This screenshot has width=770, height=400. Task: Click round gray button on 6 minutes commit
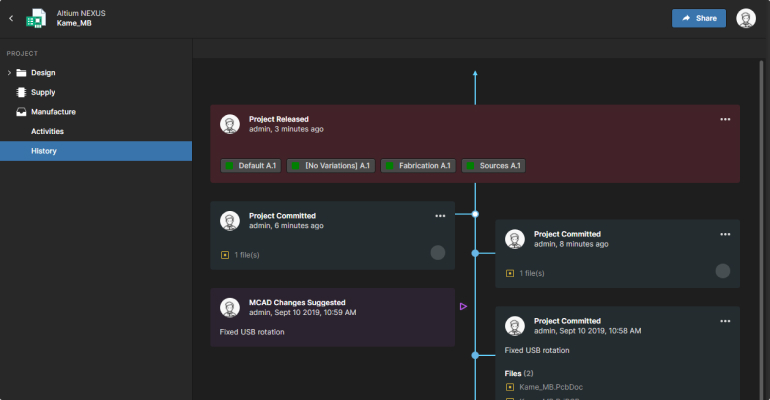point(438,253)
